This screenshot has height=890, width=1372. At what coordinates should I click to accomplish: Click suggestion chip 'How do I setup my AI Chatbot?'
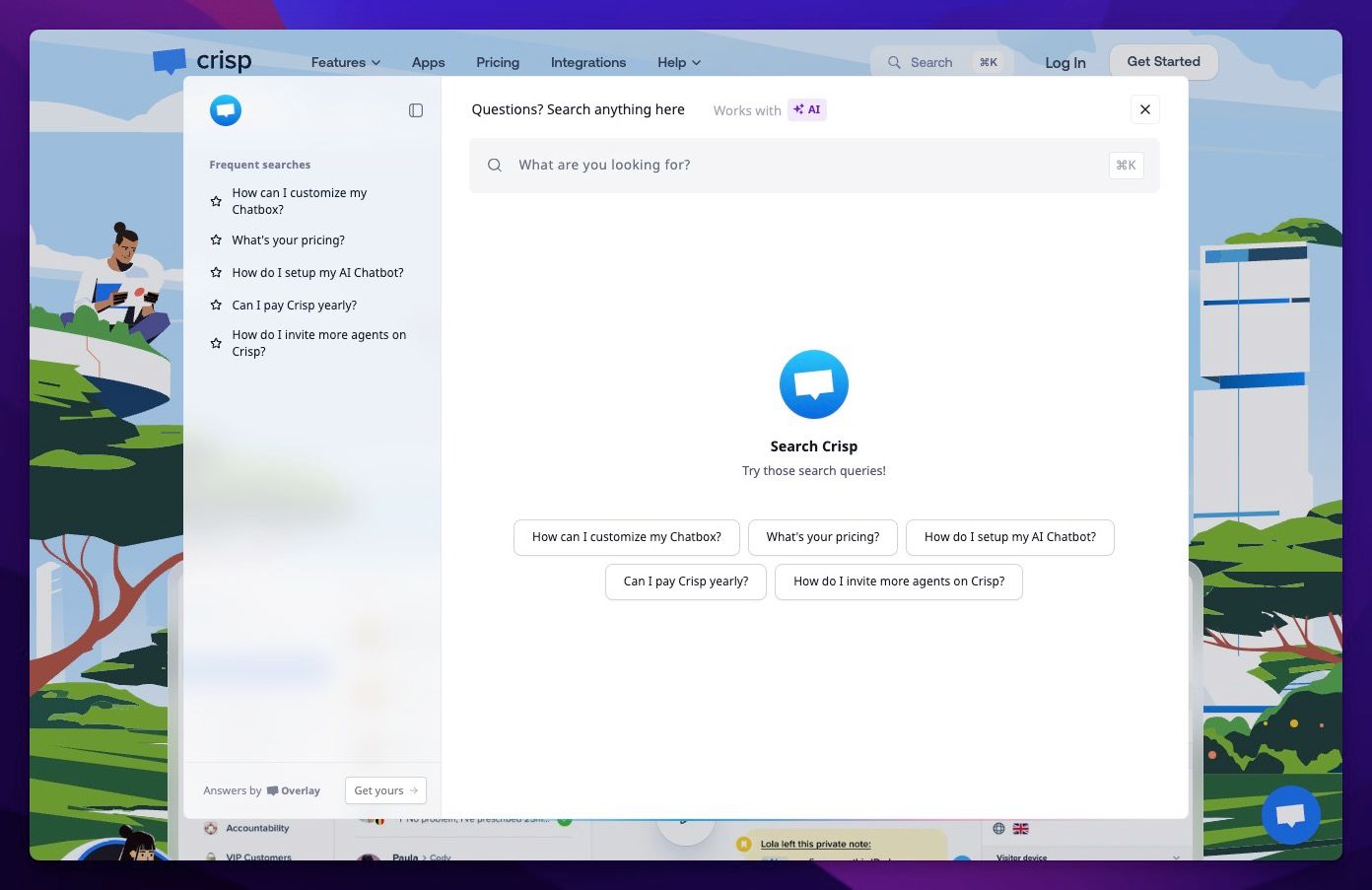coord(1010,537)
